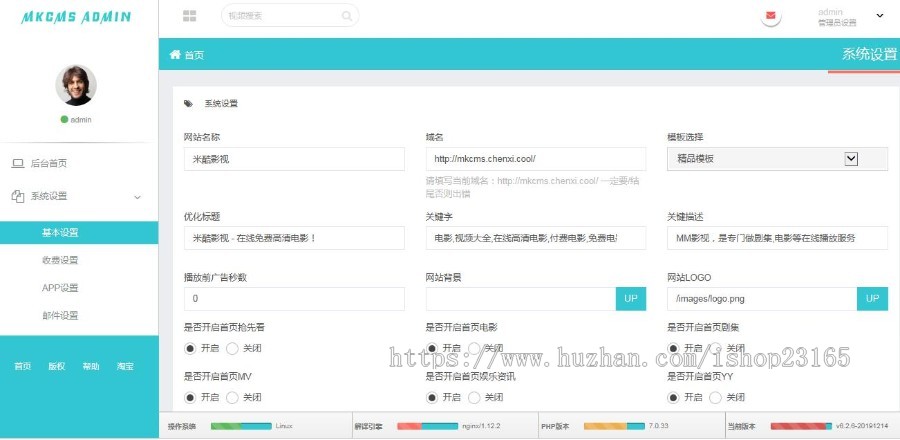
Task: Select 开启 for 是否开启首页电影
Action: tap(433, 348)
